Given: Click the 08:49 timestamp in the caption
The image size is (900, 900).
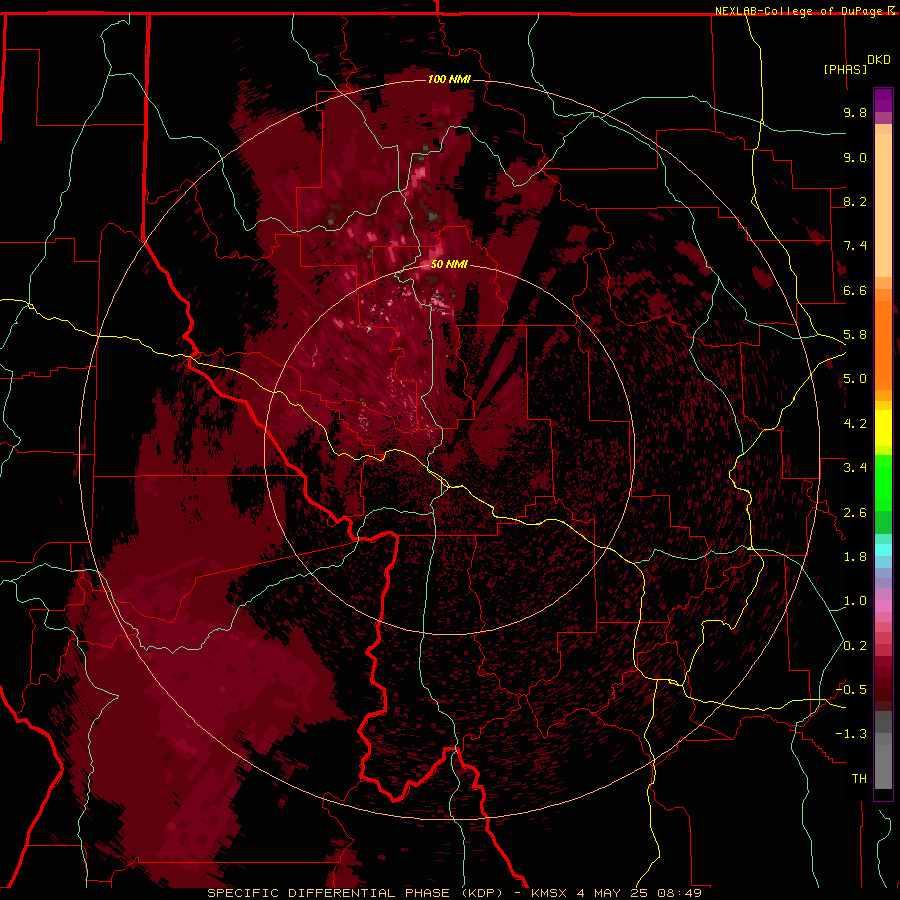Looking at the screenshot, I should coord(679,893).
